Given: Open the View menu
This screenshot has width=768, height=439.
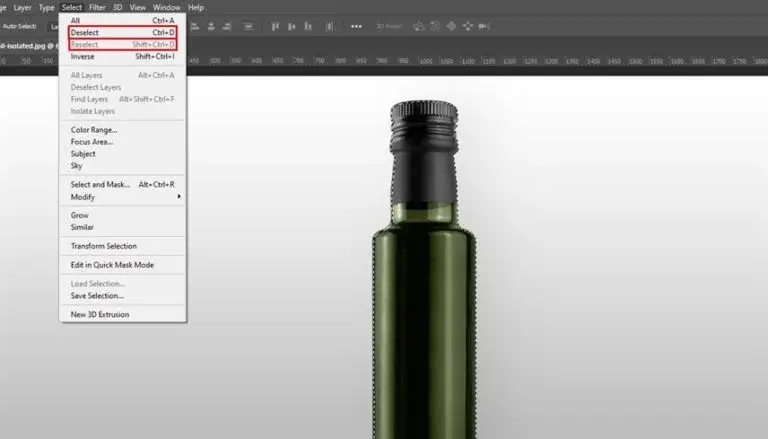Looking at the screenshot, I should pyautogui.click(x=138, y=7).
